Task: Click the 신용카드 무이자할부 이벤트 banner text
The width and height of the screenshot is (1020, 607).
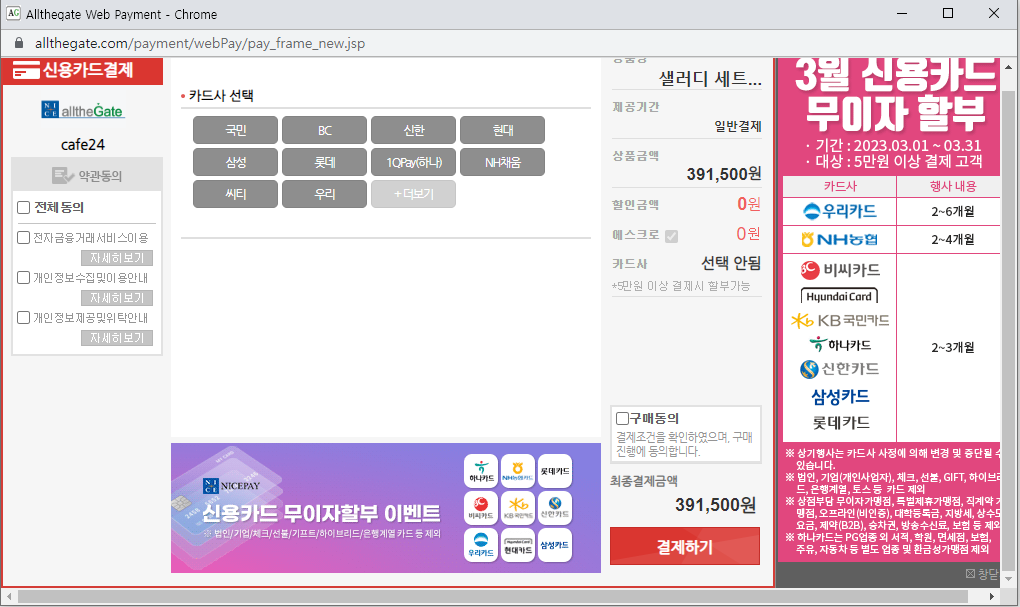Action: tap(321, 513)
